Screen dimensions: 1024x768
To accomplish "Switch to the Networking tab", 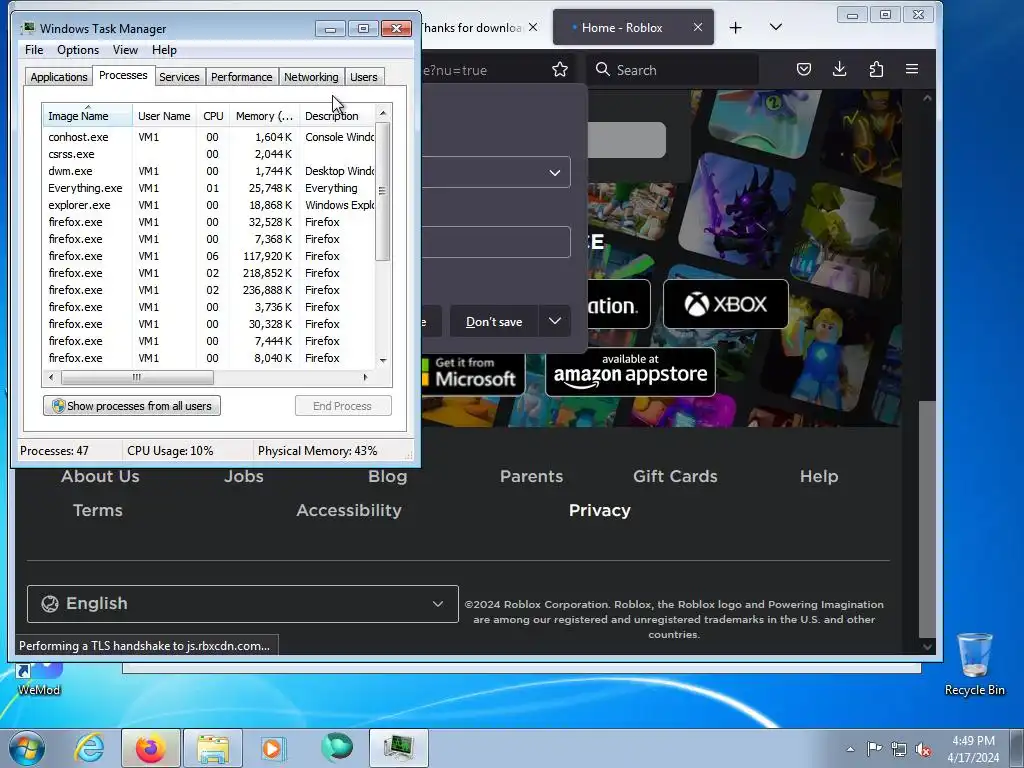I will [x=311, y=77].
